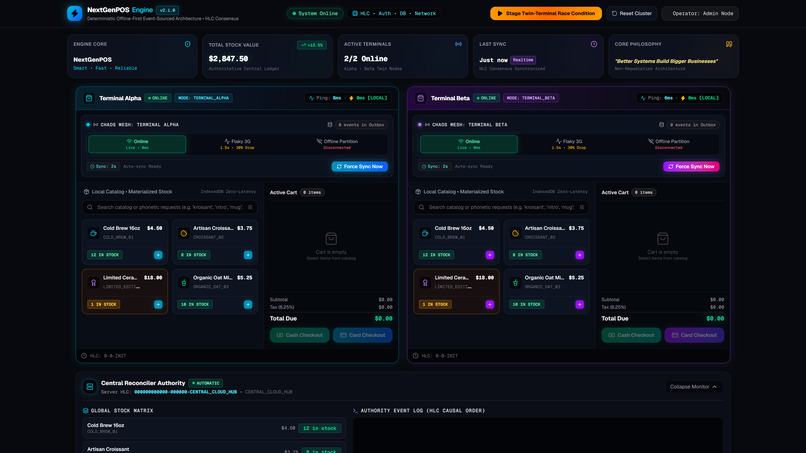Click the Beta ping latency indicator
The height and width of the screenshot is (453, 806).
coord(680,98)
